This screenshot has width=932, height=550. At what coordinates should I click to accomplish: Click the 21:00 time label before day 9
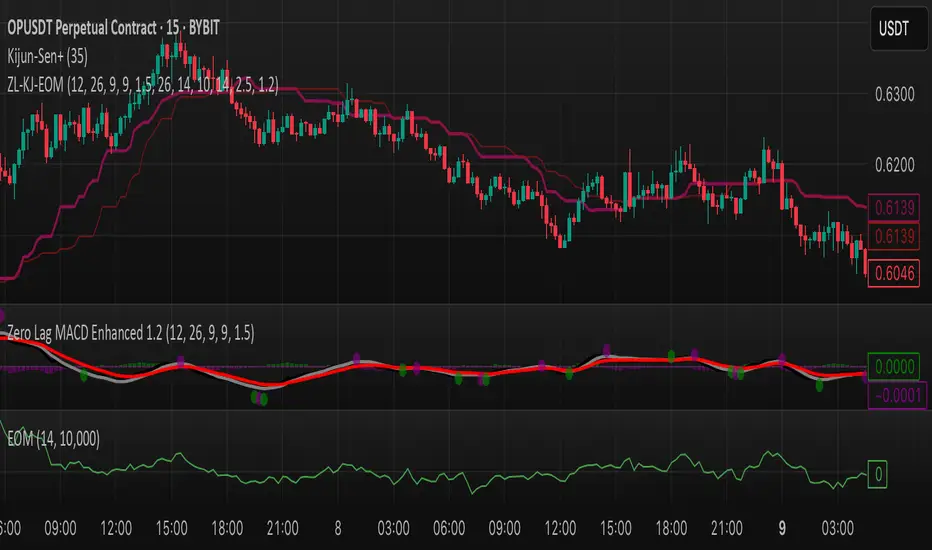click(727, 528)
